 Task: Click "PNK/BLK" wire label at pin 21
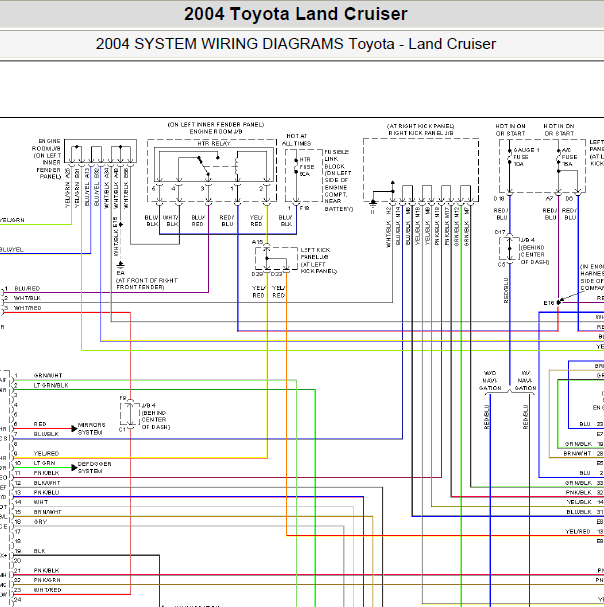click(46, 570)
